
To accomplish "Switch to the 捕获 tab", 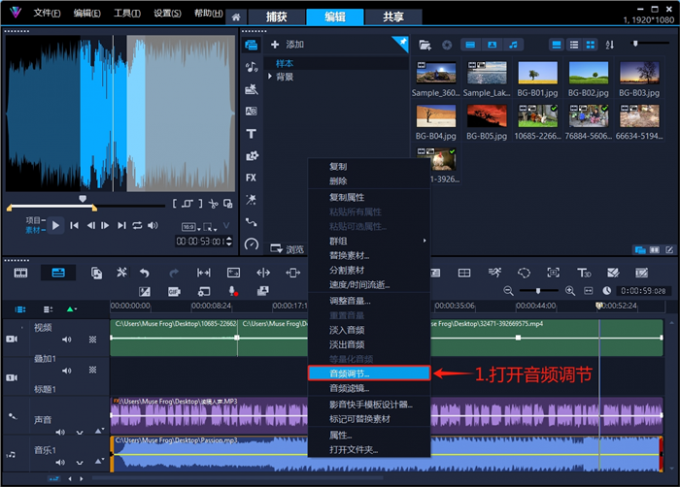I will click(x=277, y=17).
